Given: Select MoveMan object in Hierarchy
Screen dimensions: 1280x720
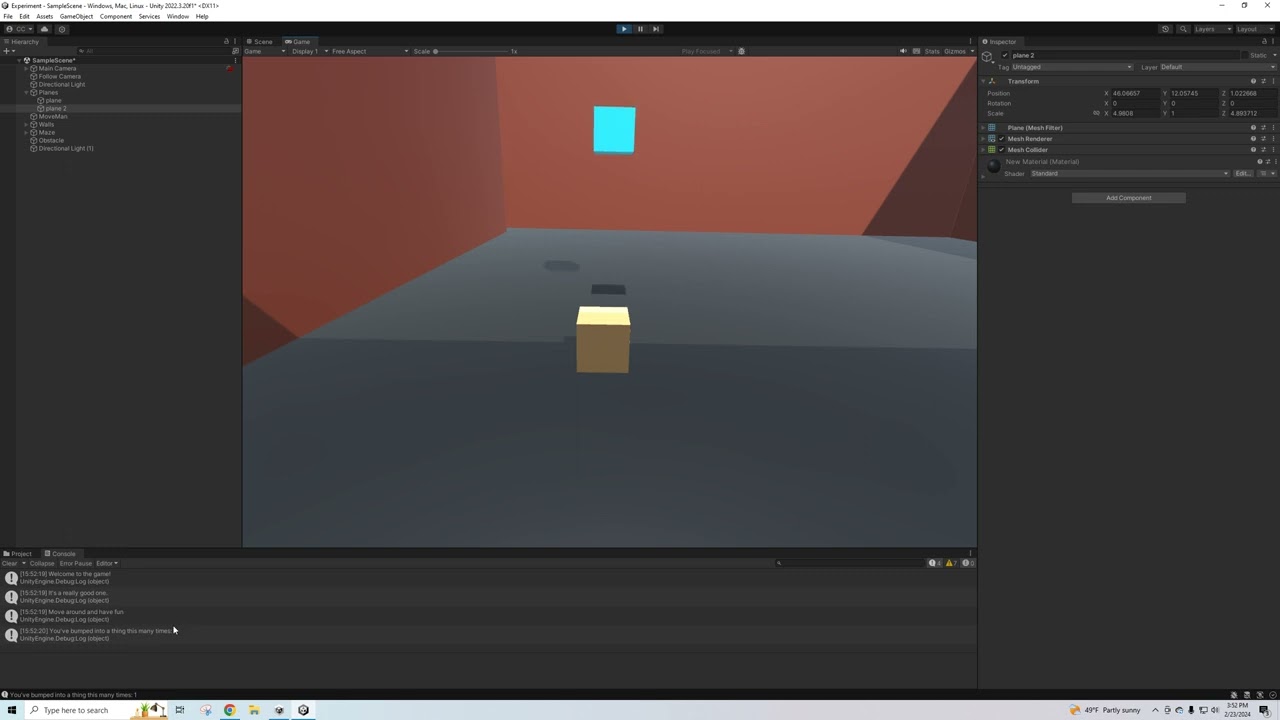Looking at the screenshot, I should point(52,117).
